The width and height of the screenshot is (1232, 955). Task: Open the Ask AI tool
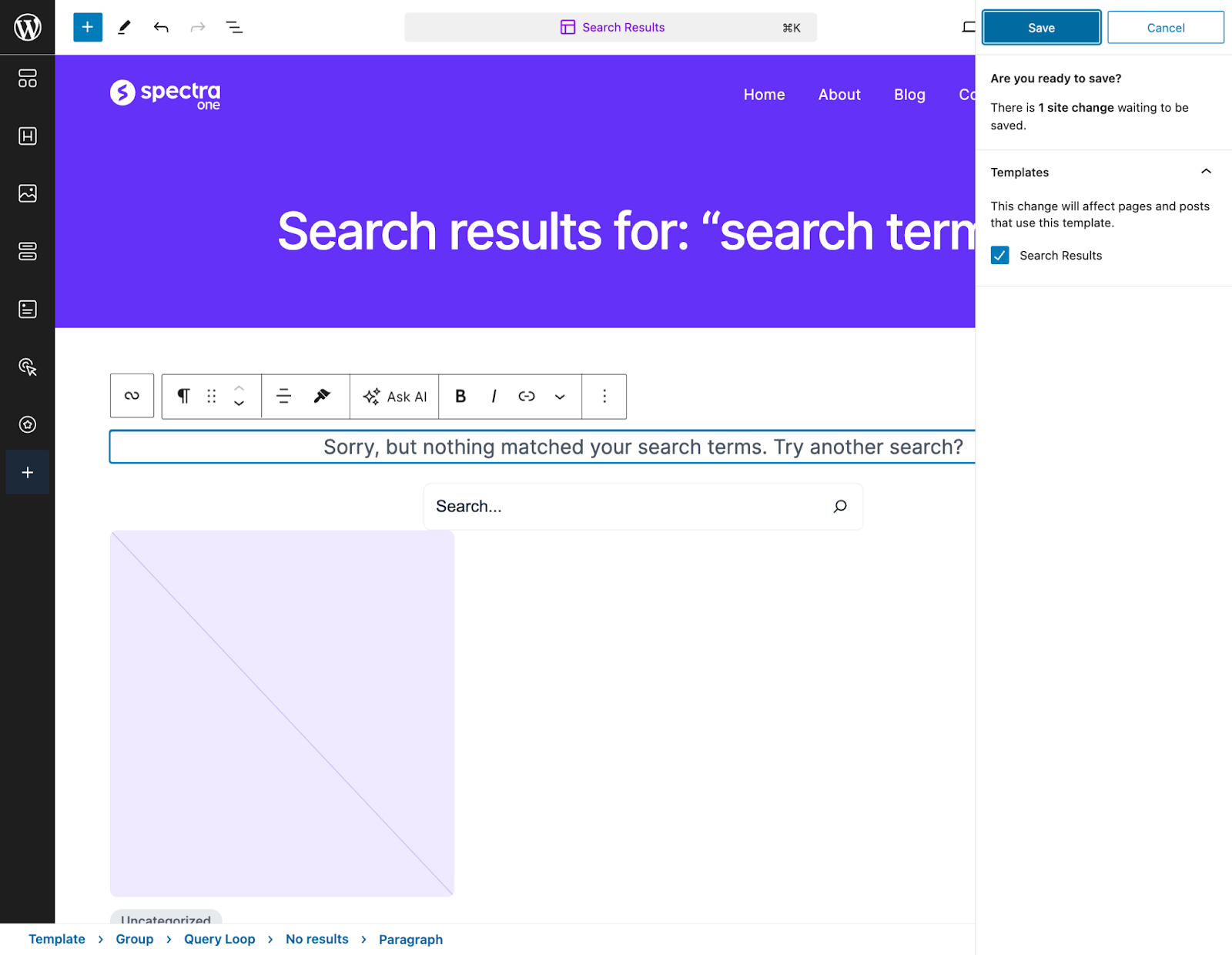coord(394,396)
